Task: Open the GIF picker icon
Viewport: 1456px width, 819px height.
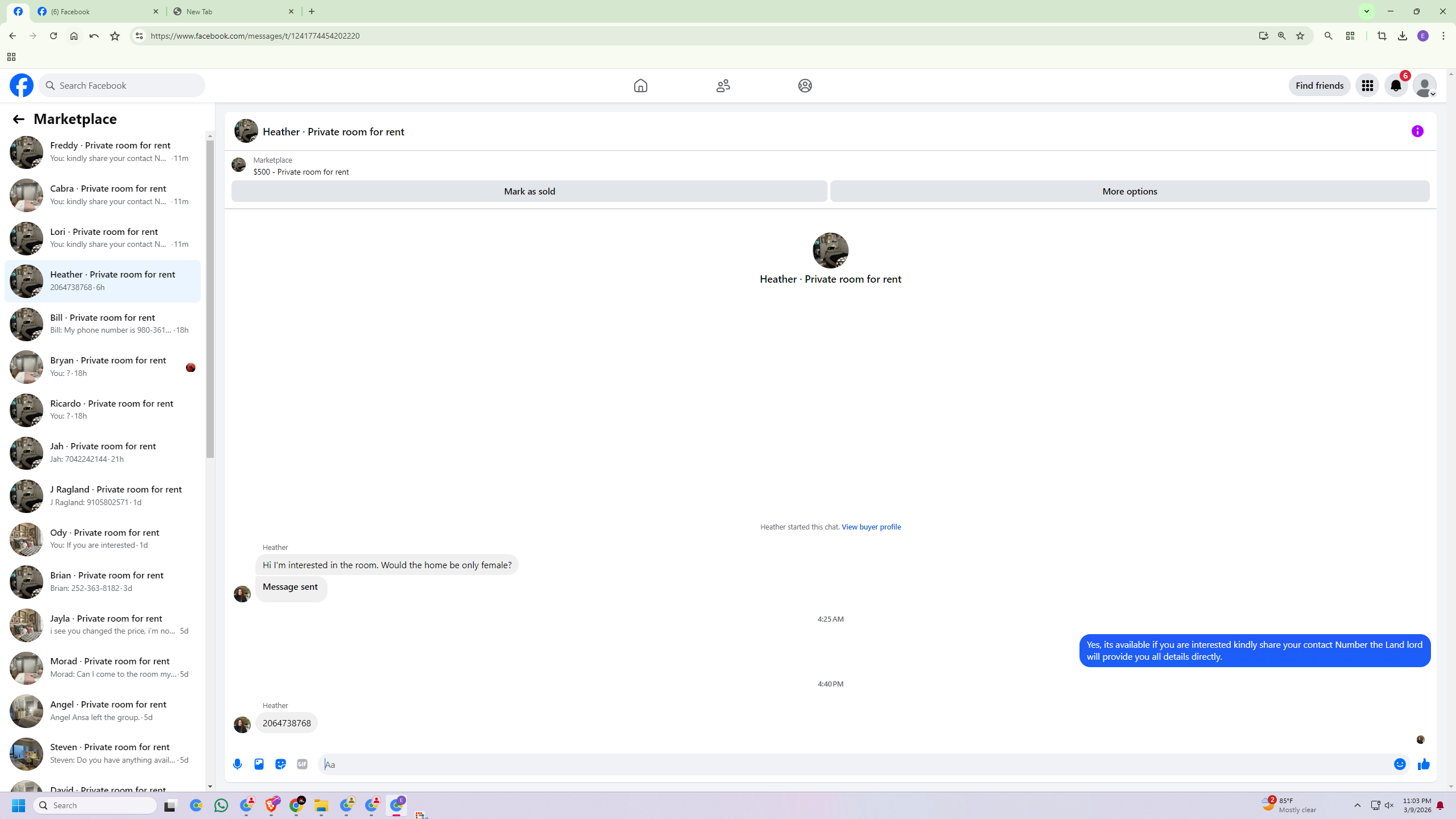Action: 302,764
